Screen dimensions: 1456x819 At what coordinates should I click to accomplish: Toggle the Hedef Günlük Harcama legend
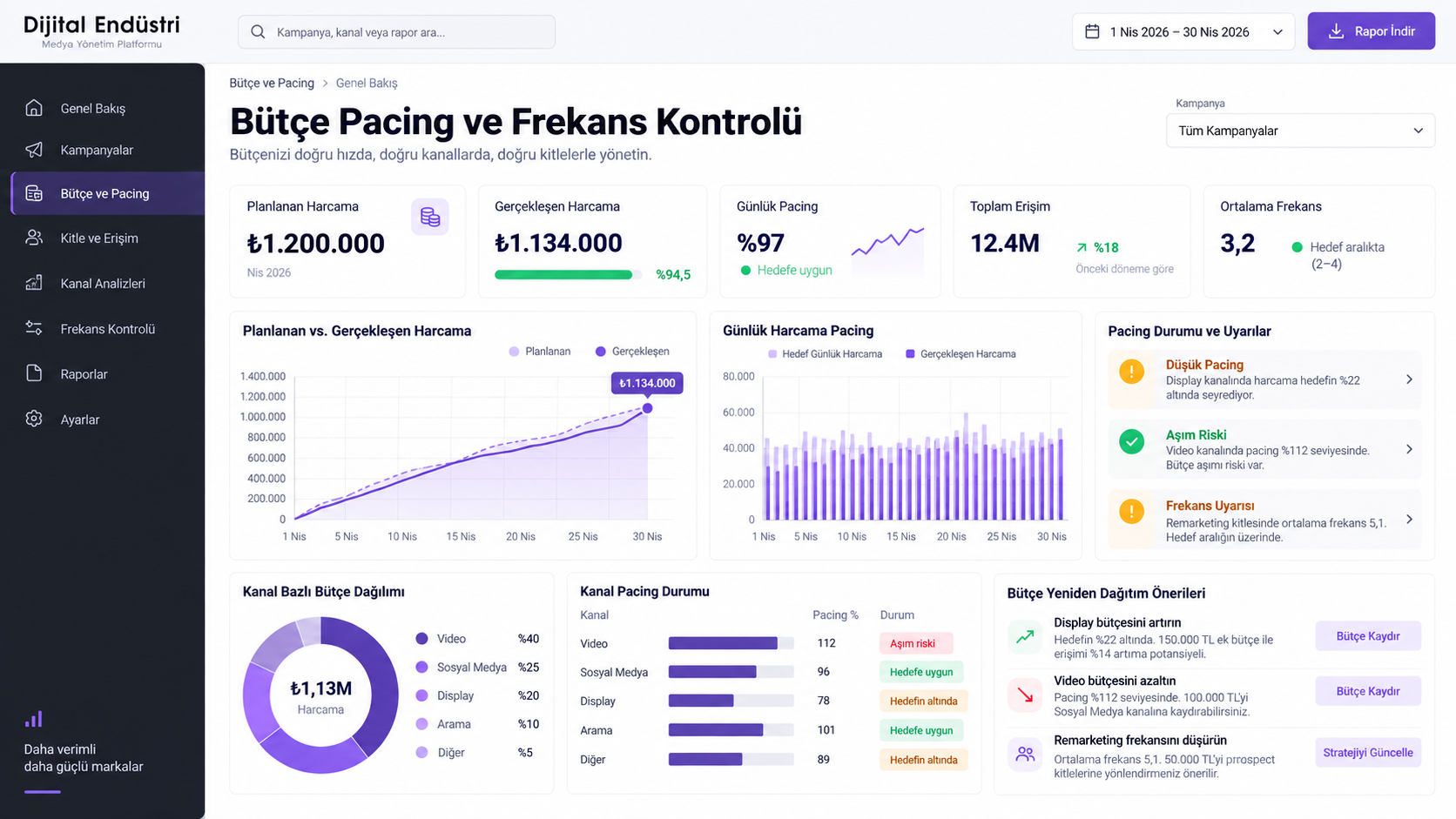pos(825,354)
